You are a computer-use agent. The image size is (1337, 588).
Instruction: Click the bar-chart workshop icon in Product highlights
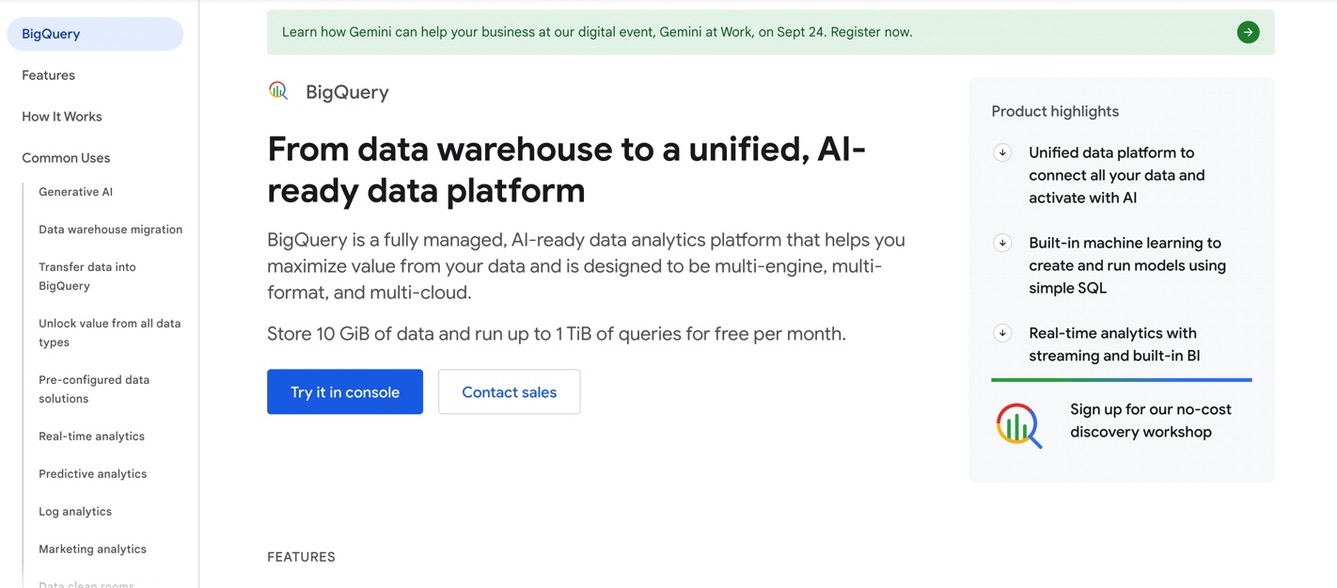(1017, 424)
